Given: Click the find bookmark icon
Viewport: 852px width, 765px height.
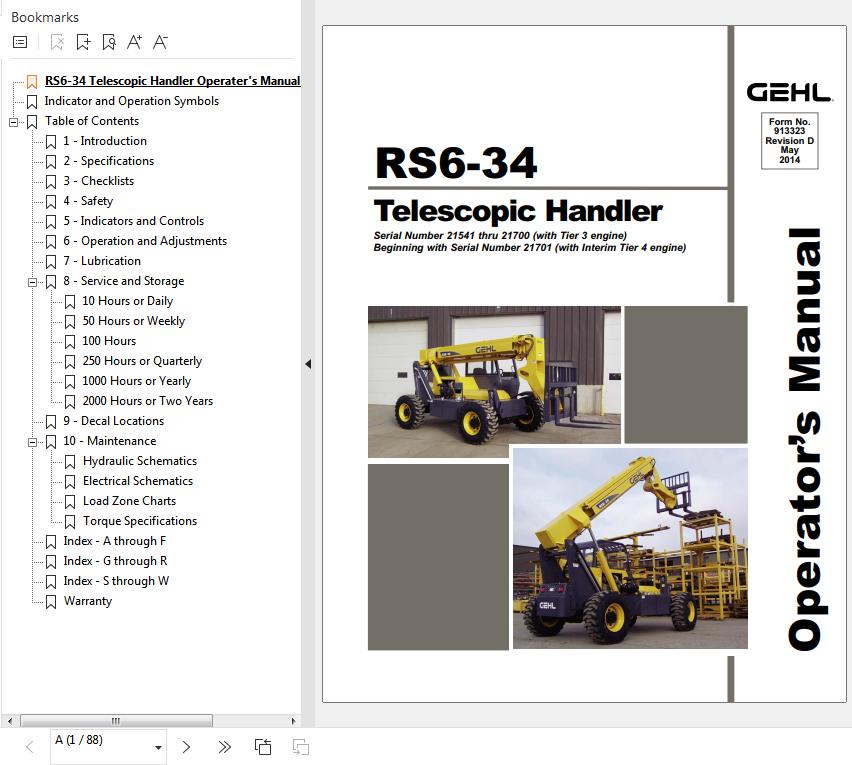Looking at the screenshot, I should click(x=109, y=42).
